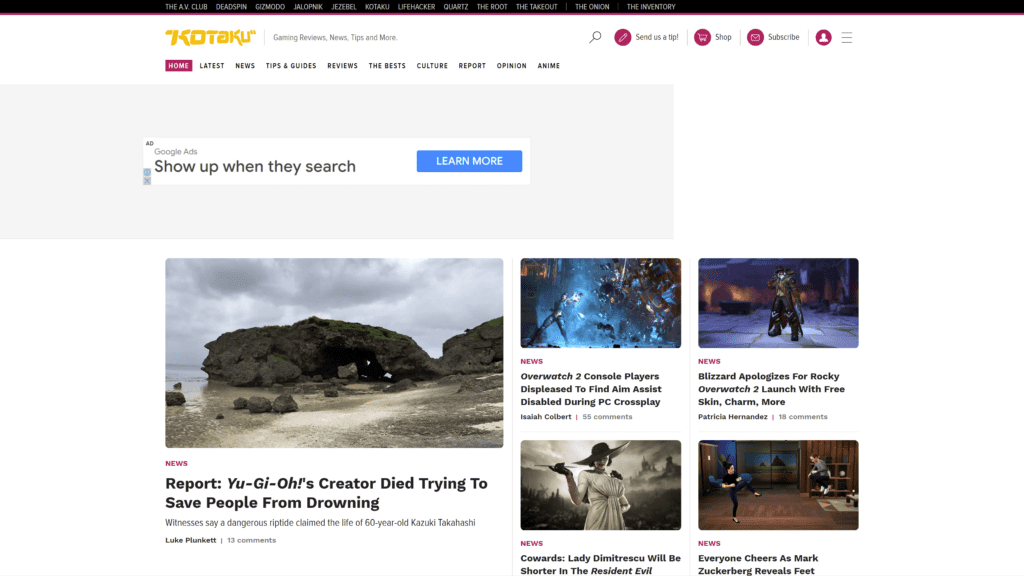Click the ad info icon
Screen dimensions: 1024x576
(x=147, y=172)
